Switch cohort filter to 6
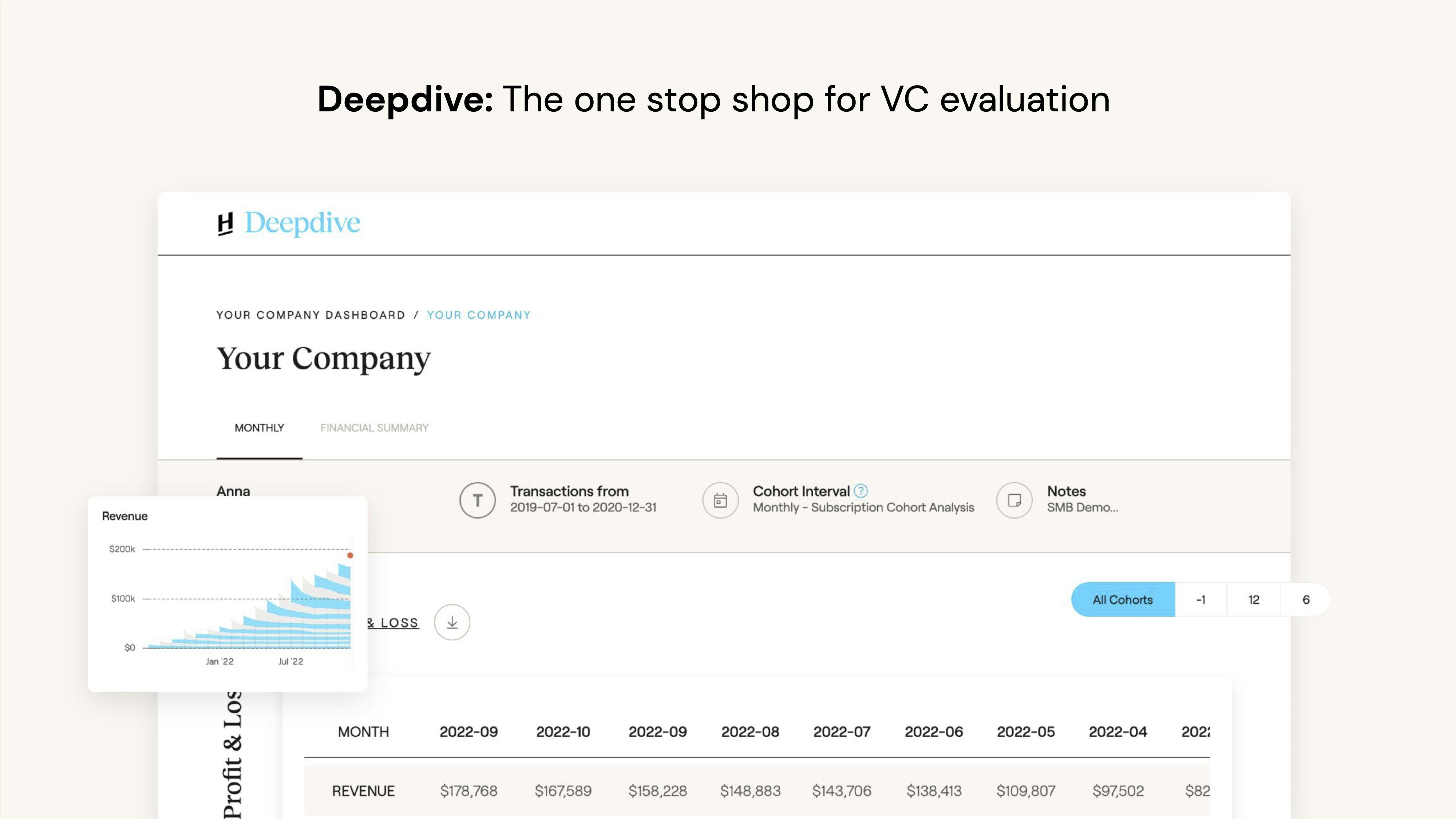Screen dimensions: 1456x819 pyautogui.click(x=1306, y=600)
